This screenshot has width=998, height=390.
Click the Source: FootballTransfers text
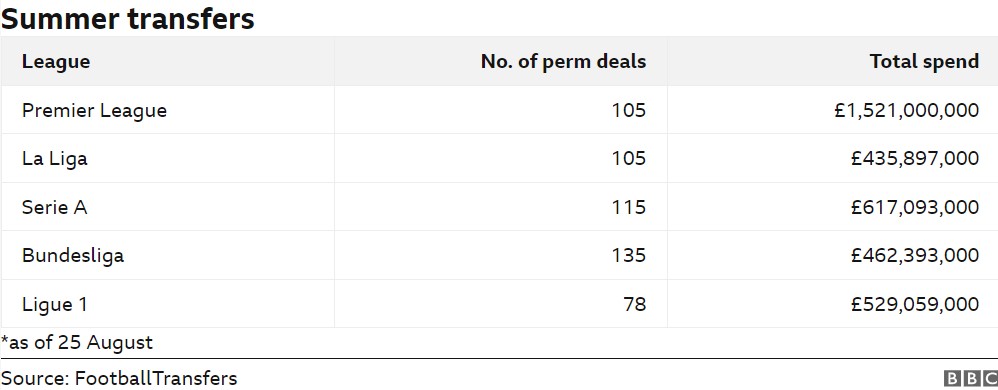click(119, 379)
